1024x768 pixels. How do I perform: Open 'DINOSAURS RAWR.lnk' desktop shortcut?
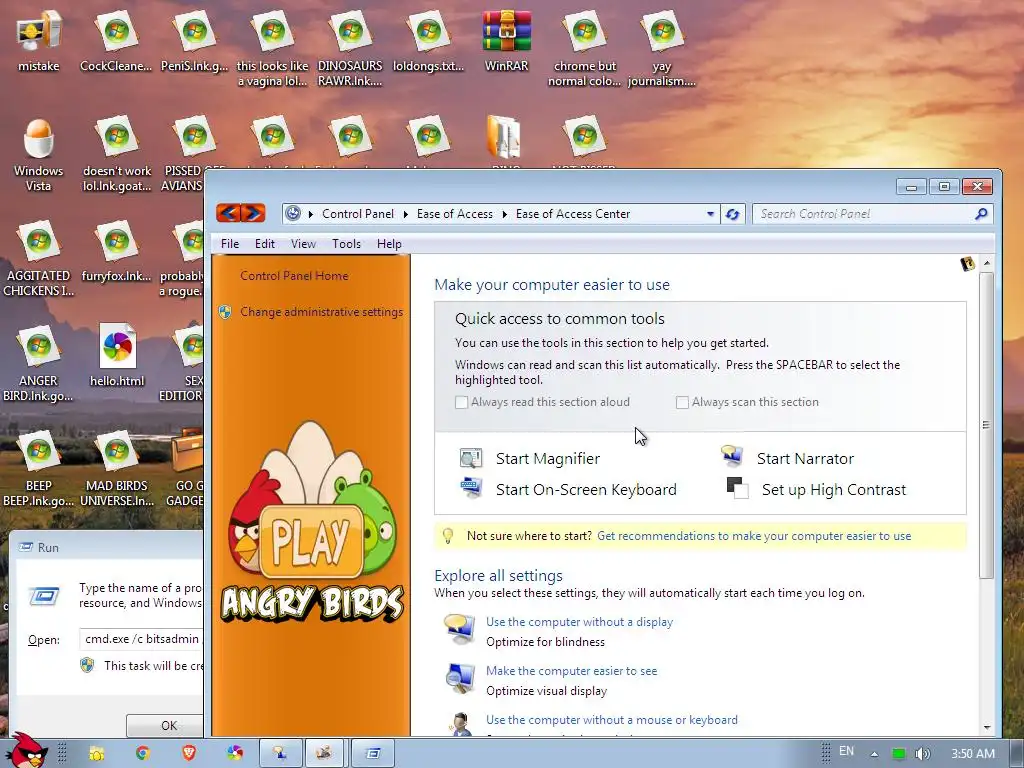tap(350, 49)
